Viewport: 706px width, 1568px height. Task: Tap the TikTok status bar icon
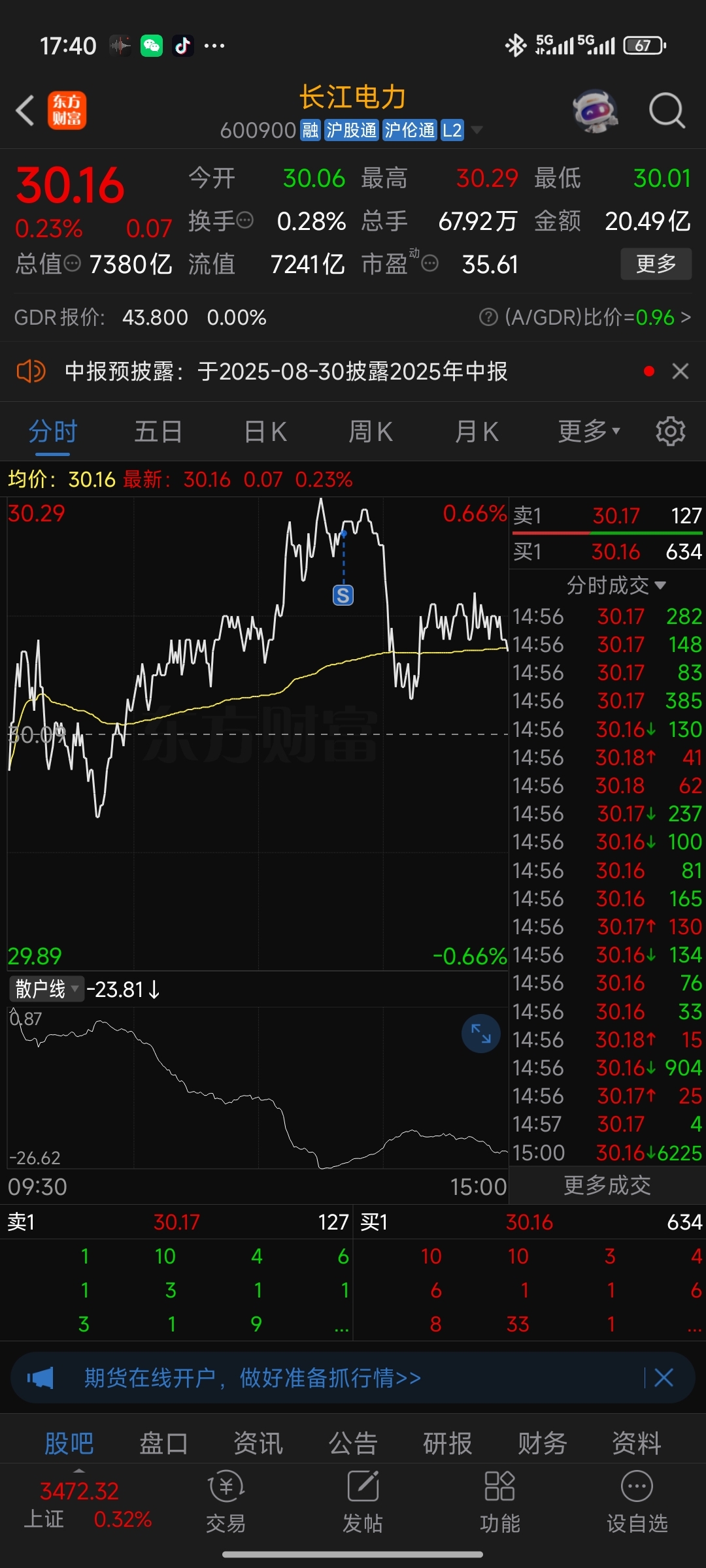[x=183, y=46]
